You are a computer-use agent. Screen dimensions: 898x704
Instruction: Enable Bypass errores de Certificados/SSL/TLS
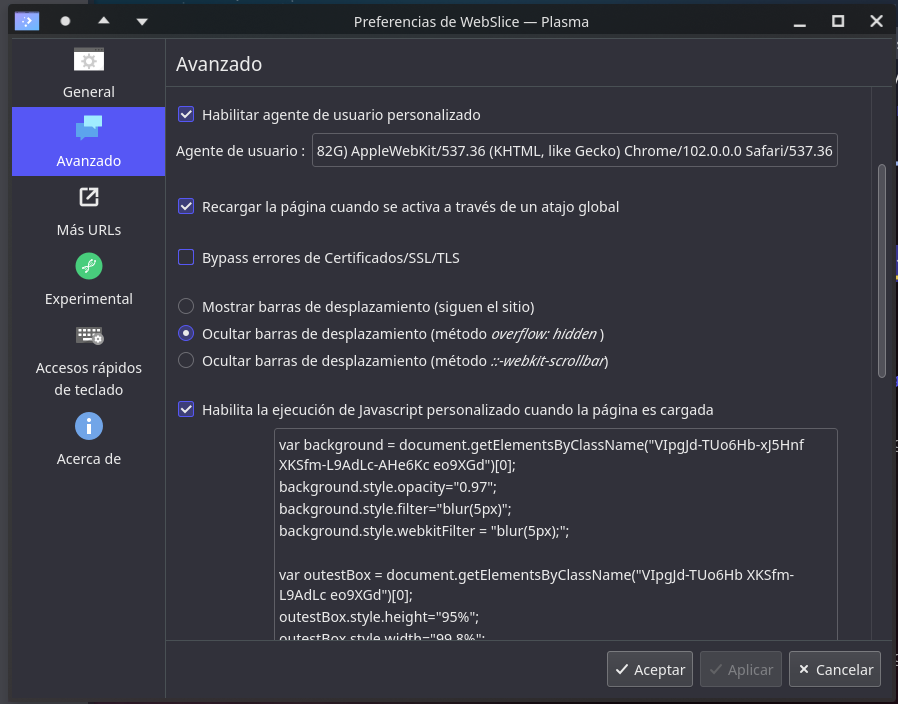(x=186, y=257)
